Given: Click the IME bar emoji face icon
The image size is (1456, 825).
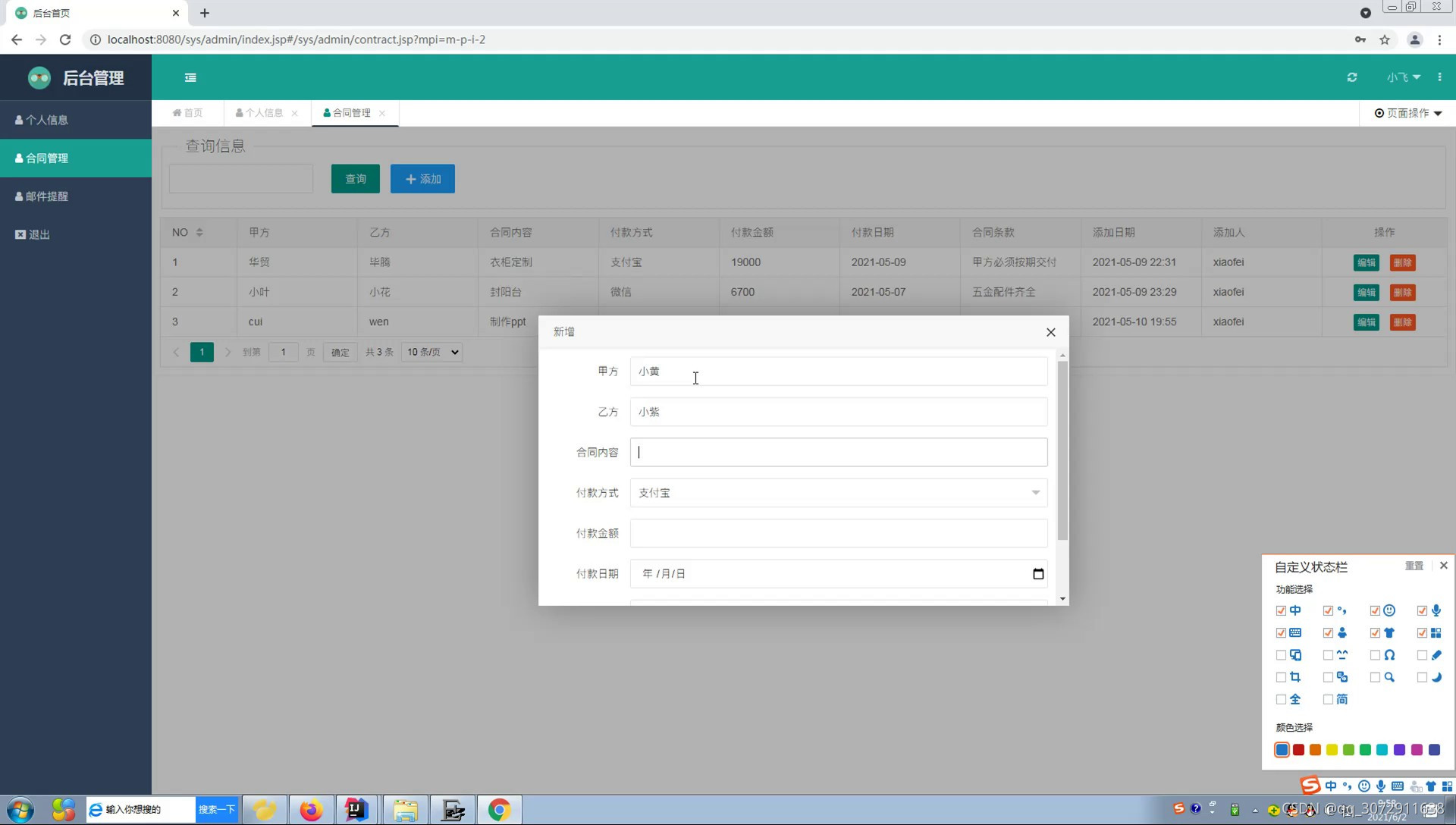Looking at the screenshot, I should pos(1364,786).
